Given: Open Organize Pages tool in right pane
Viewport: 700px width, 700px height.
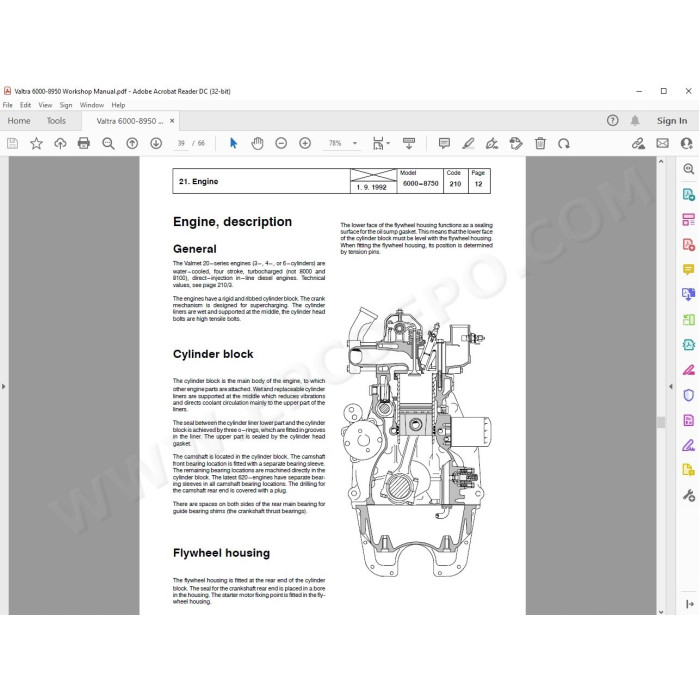Looking at the screenshot, I should click(x=688, y=319).
